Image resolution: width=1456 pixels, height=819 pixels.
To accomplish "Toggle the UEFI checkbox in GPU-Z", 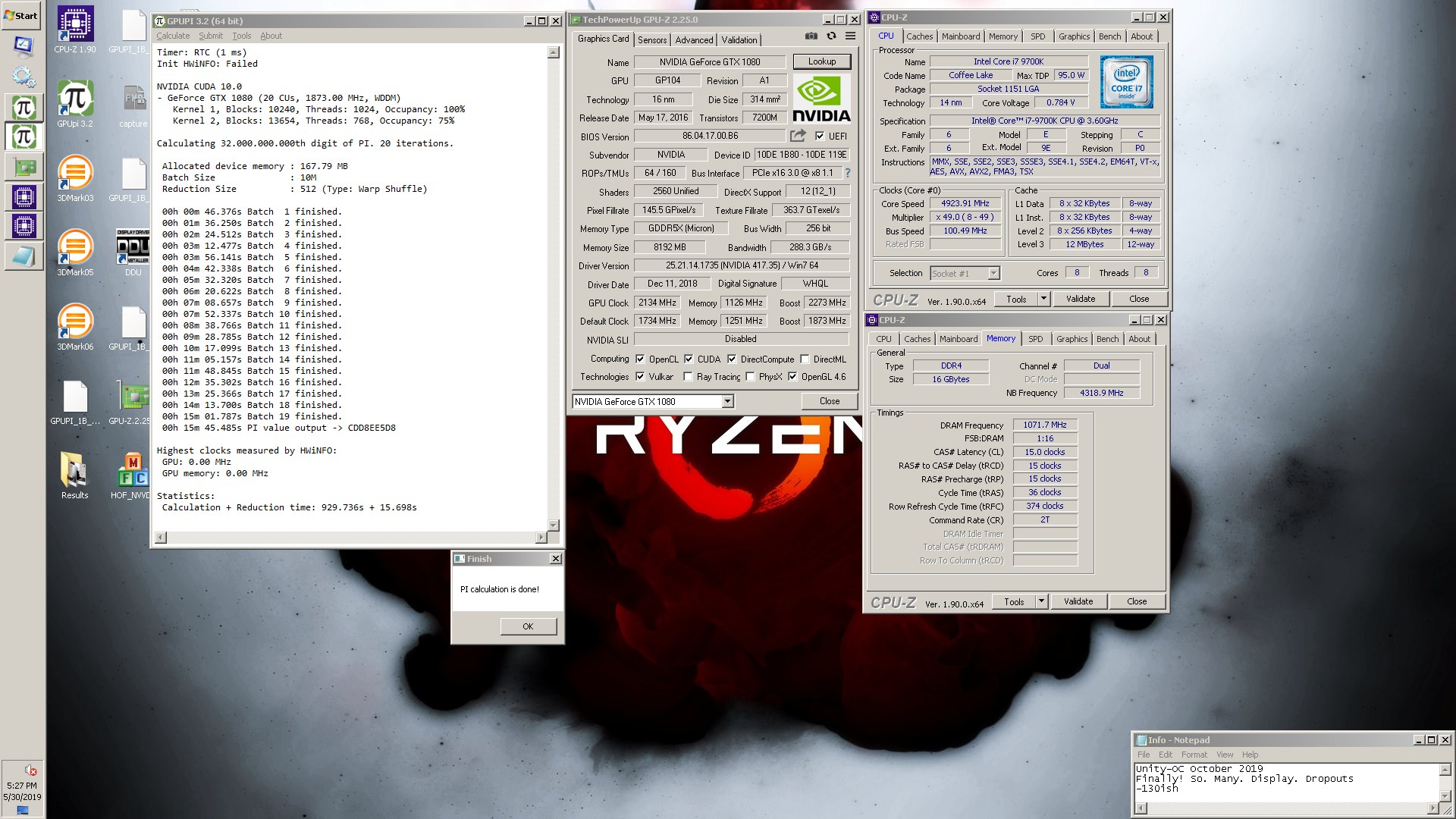I will point(820,136).
